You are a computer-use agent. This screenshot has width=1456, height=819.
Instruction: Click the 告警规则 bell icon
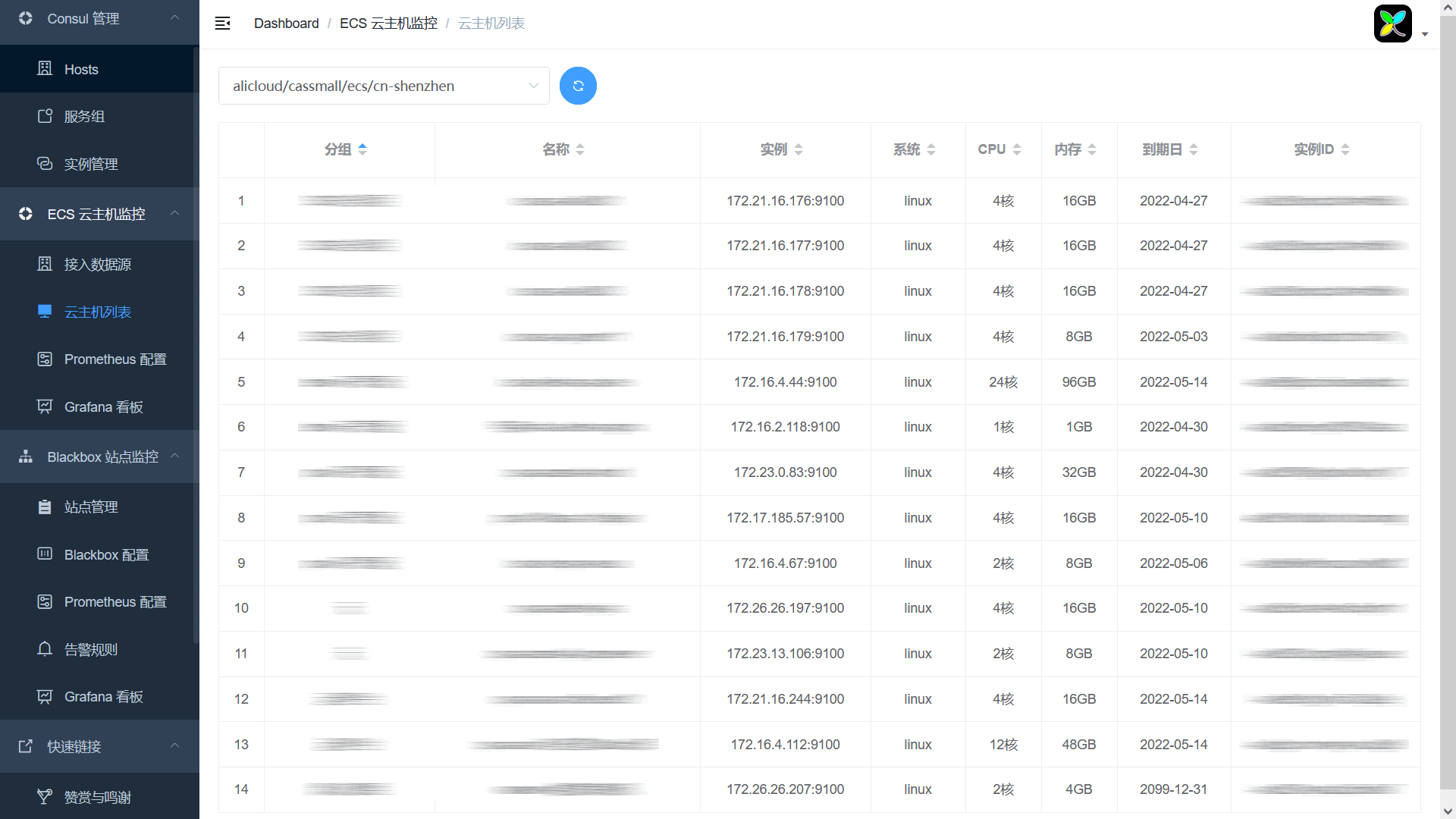tap(45, 649)
